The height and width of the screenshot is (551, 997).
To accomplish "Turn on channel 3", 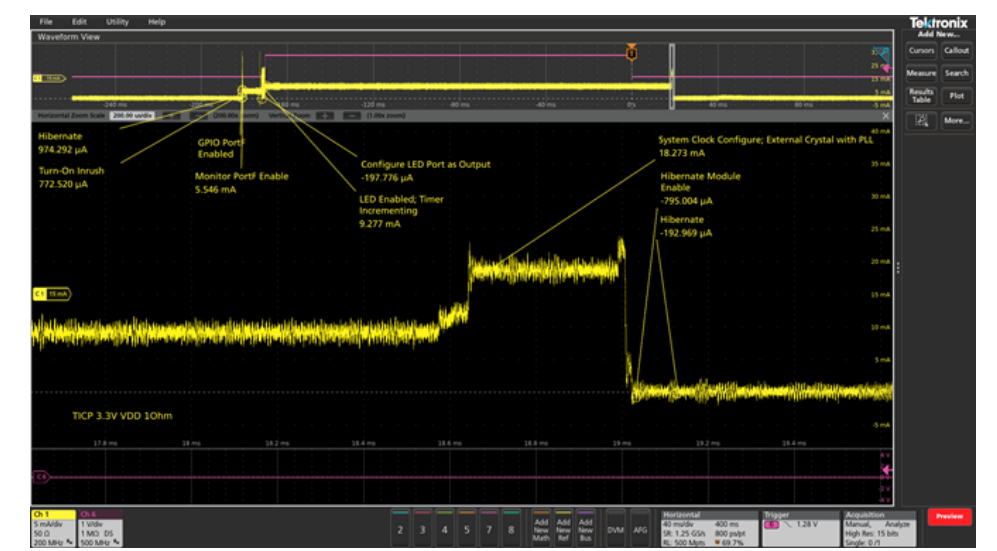I will coord(422,528).
